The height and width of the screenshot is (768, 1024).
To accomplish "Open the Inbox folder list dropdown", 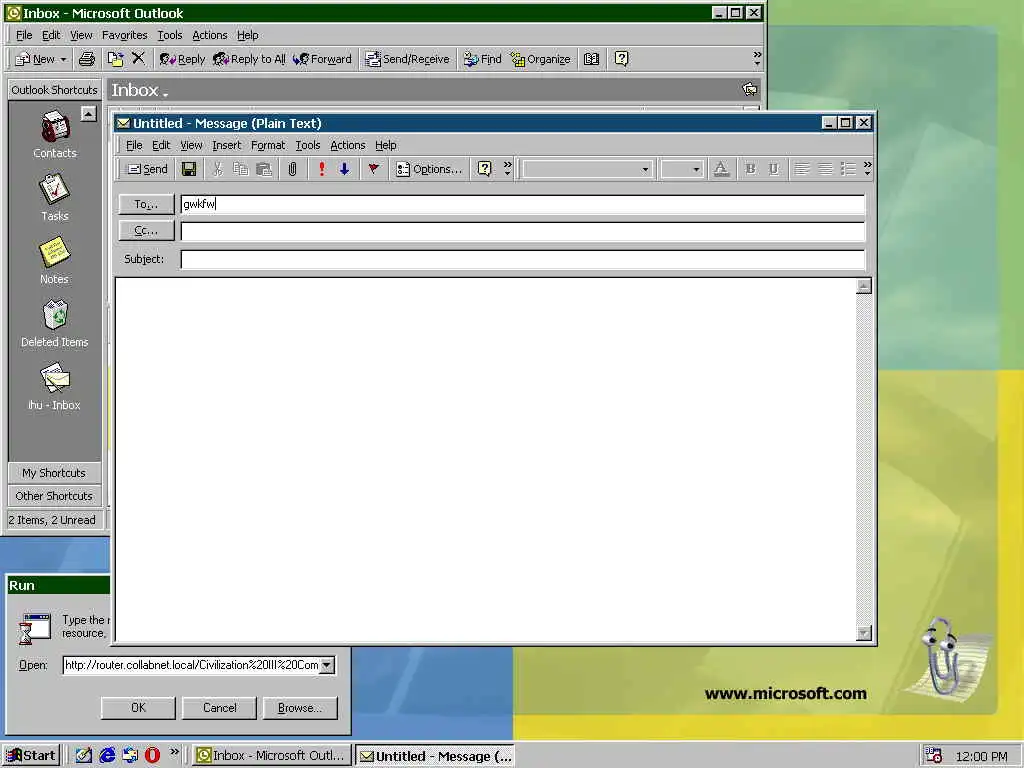I will pyautogui.click(x=166, y=95).
